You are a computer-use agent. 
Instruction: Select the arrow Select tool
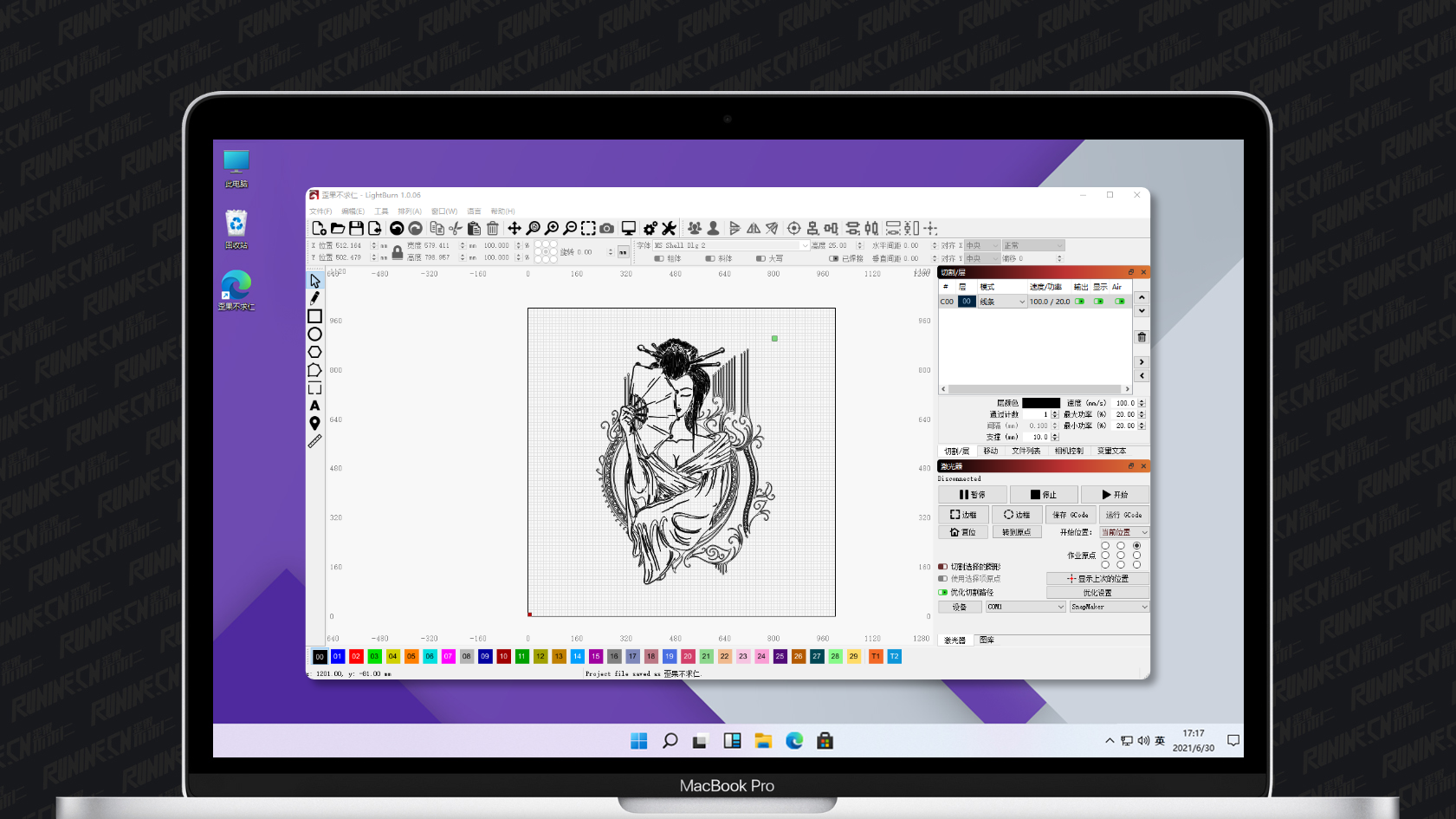[315, 281]
